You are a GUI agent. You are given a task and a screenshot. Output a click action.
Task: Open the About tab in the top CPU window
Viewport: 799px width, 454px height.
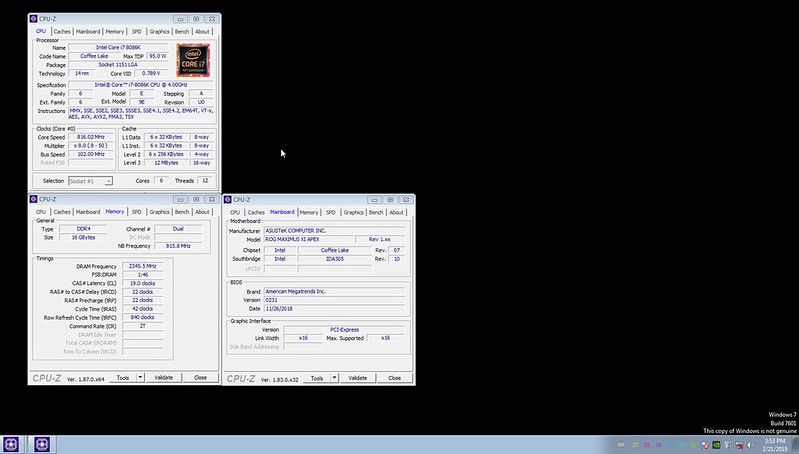point(202,32)
